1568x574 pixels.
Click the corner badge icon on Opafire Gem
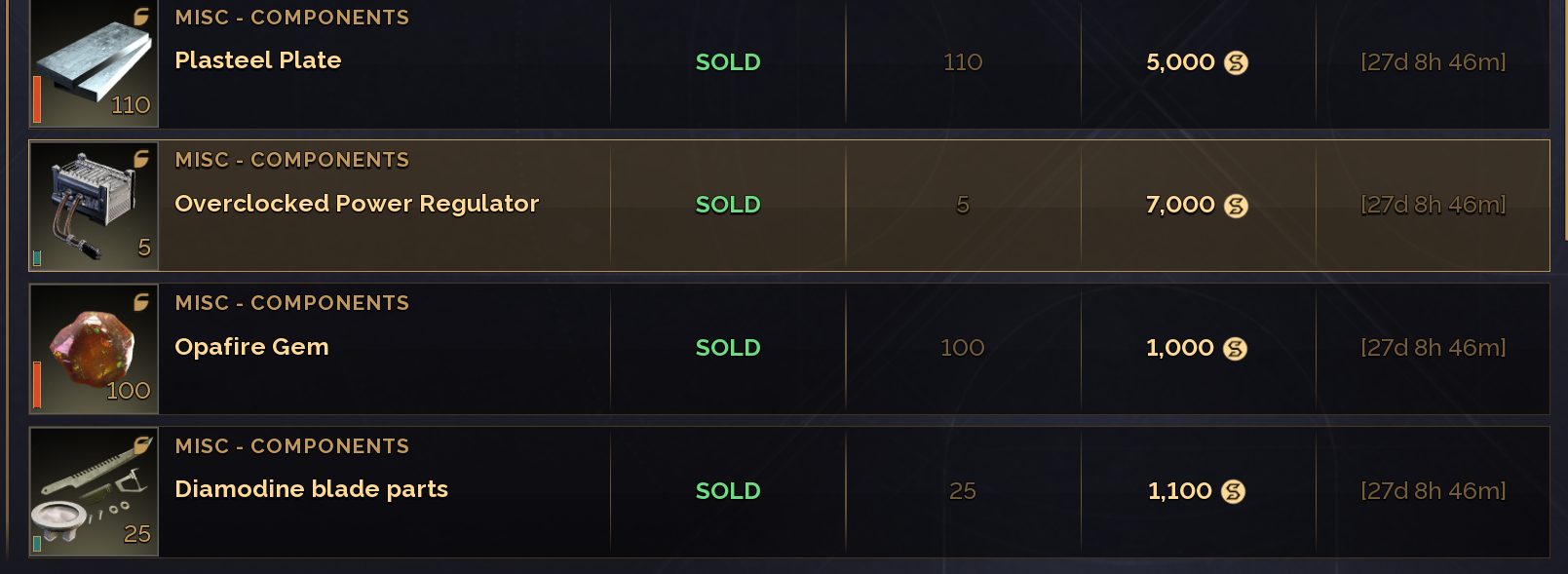click(141, 302)
